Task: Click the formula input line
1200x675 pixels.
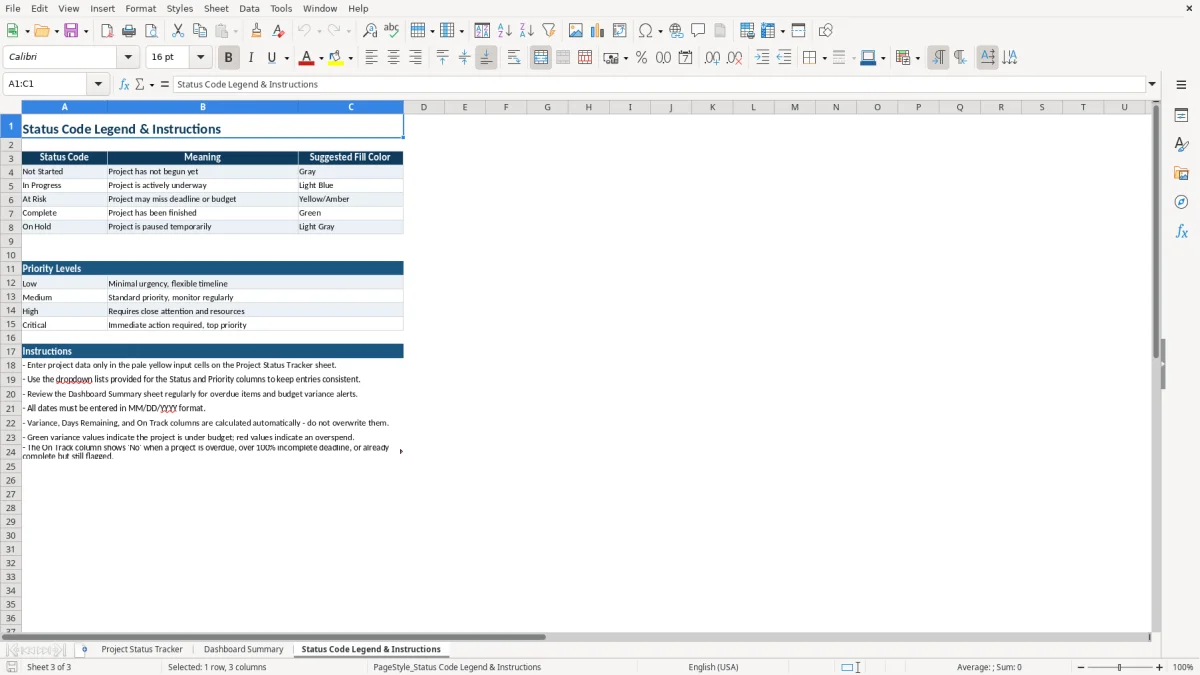Action: pos(659,84)
